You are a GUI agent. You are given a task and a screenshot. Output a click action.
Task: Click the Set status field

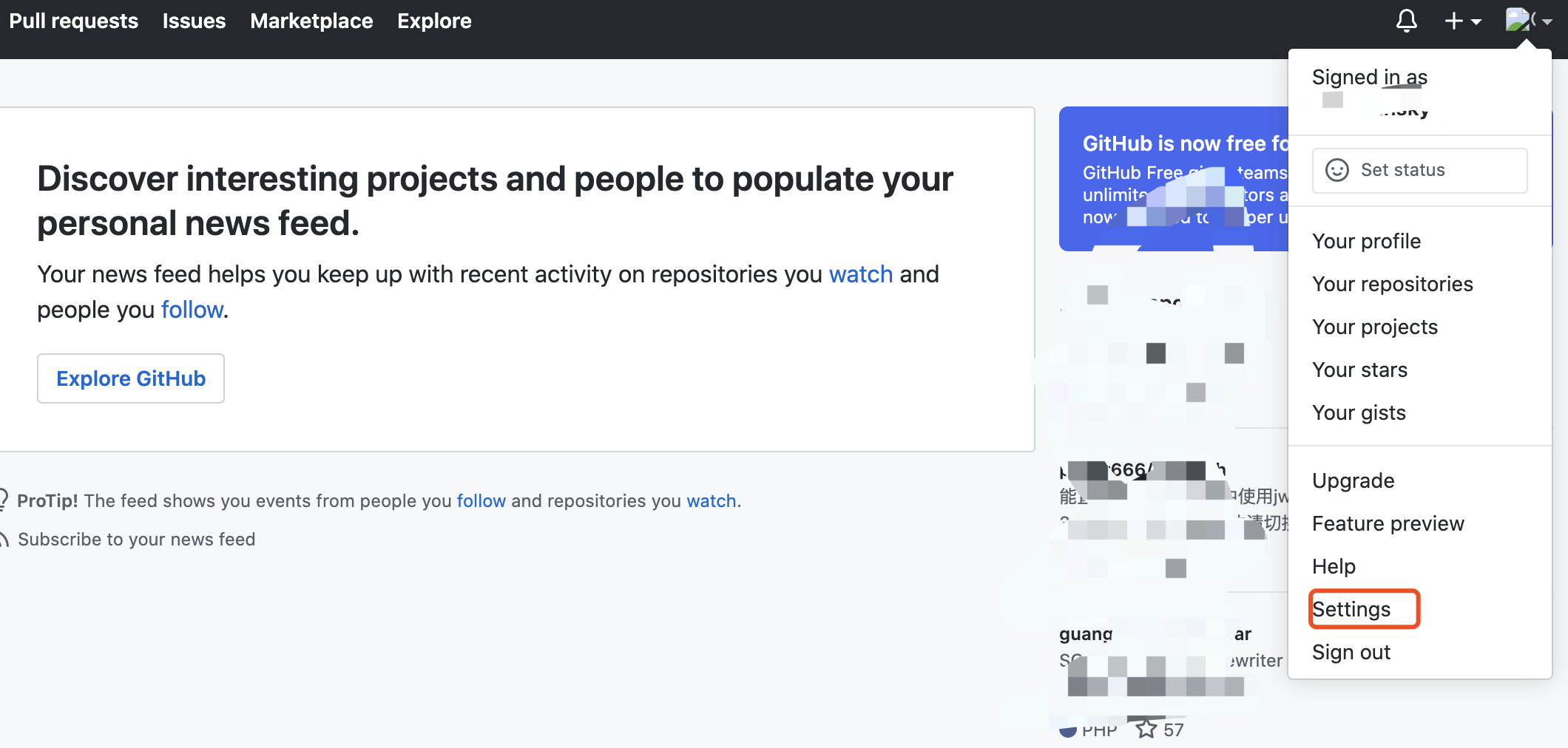pyautogui.click(x=1419, y=170)
